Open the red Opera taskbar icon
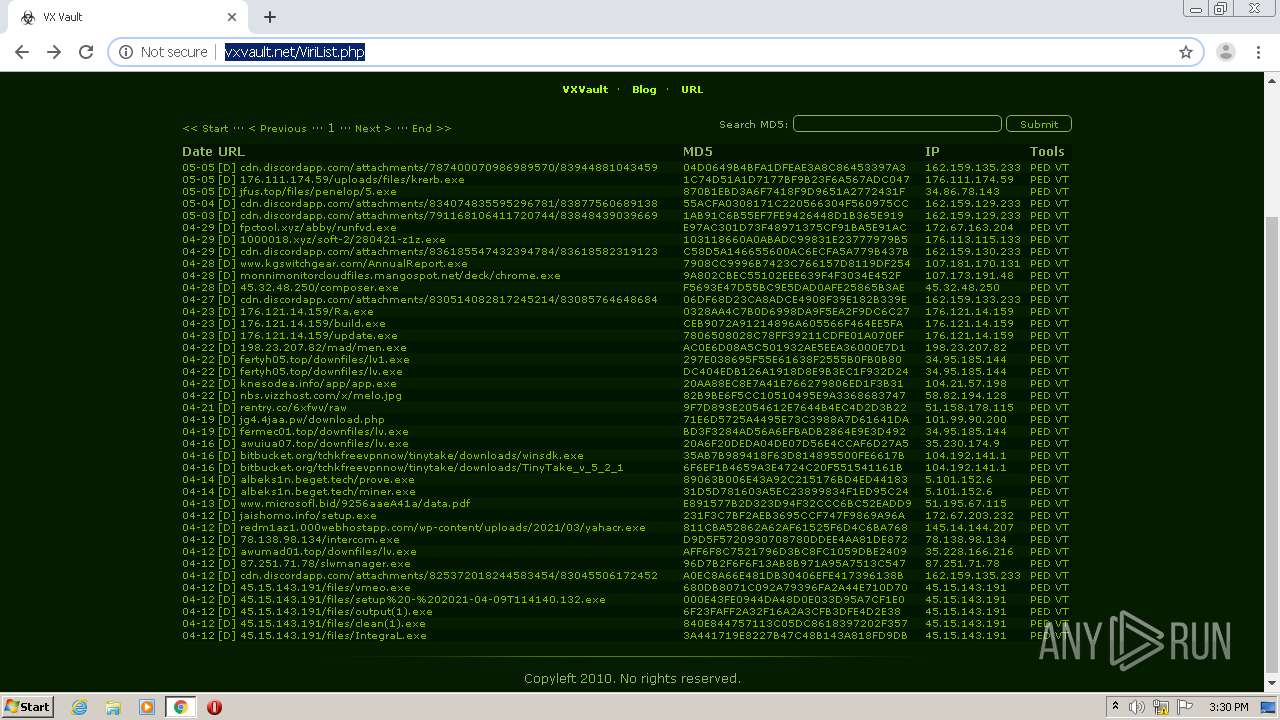The height and width of the screenshot is (720, 1280). tap(214, 707)
